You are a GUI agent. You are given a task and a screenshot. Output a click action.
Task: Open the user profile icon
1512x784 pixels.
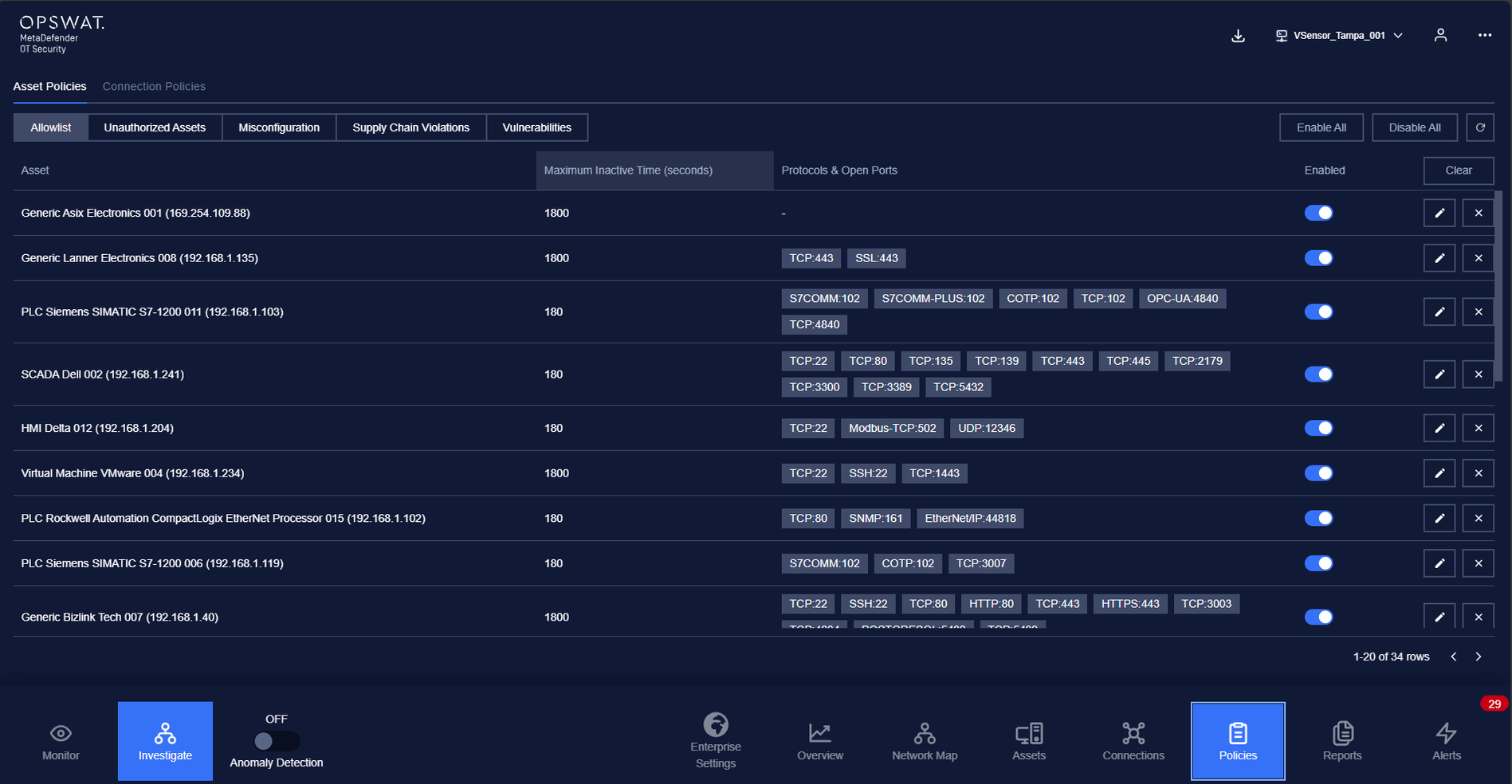[1440, 35]
